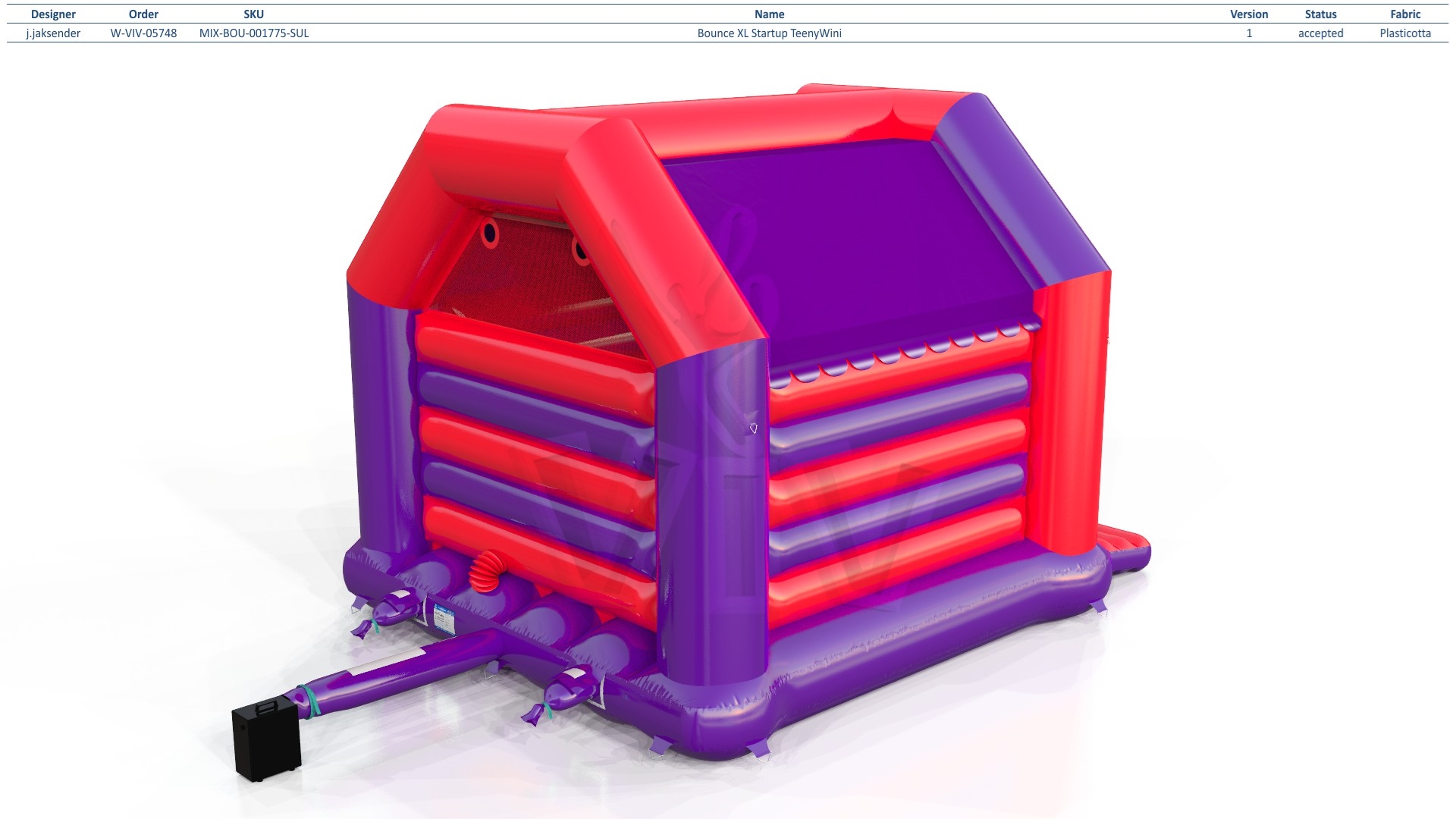Viewport: 1456px width, 819px height.
Task: Click the Version column header
Action: tap(1249, 14)
